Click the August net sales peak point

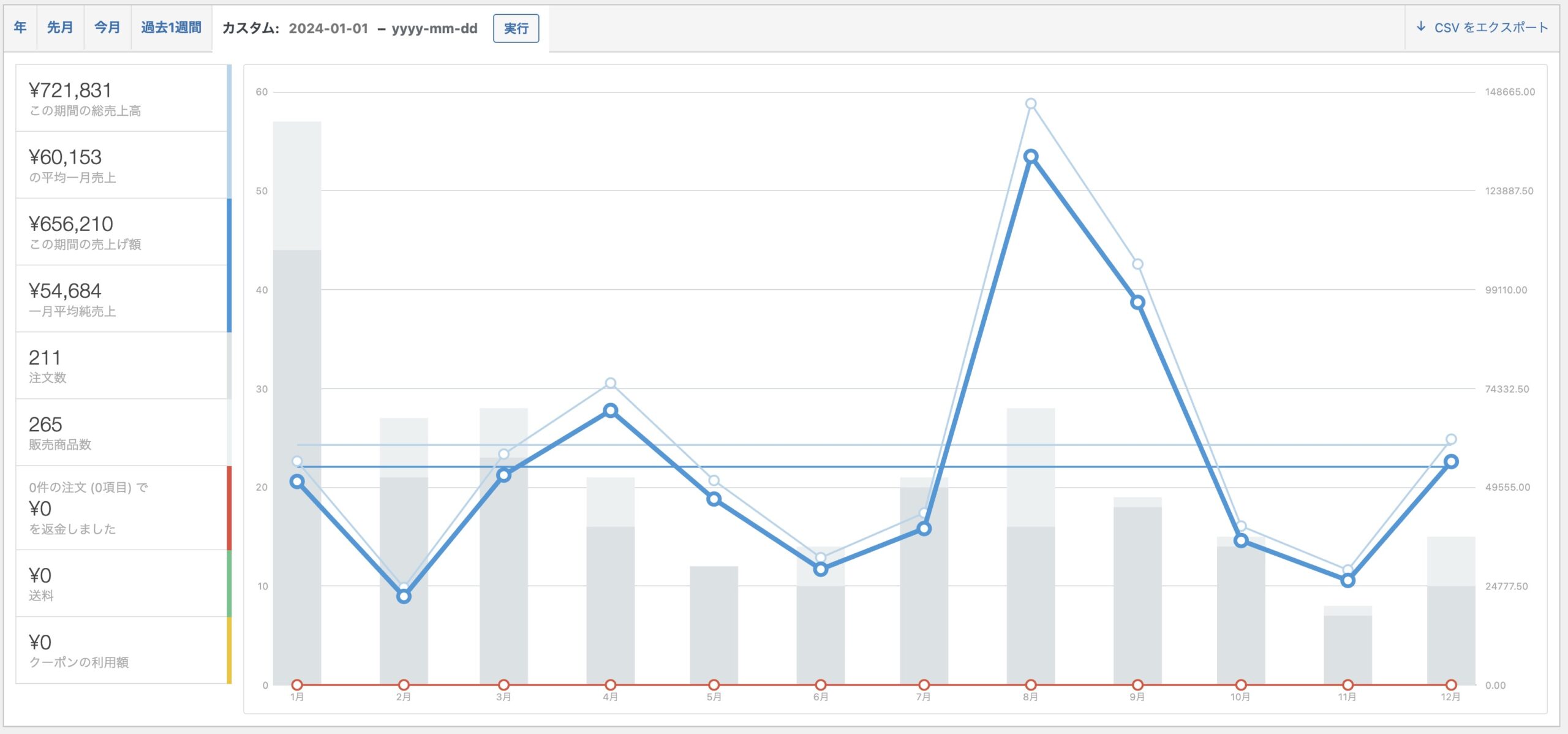point(1031,157)
